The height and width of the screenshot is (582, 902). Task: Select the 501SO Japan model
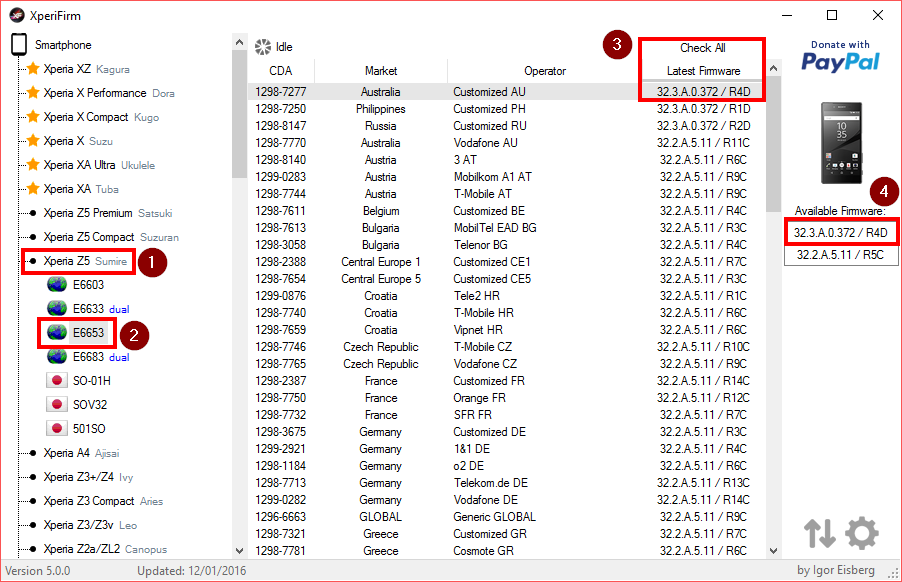(x=77, y=429)
